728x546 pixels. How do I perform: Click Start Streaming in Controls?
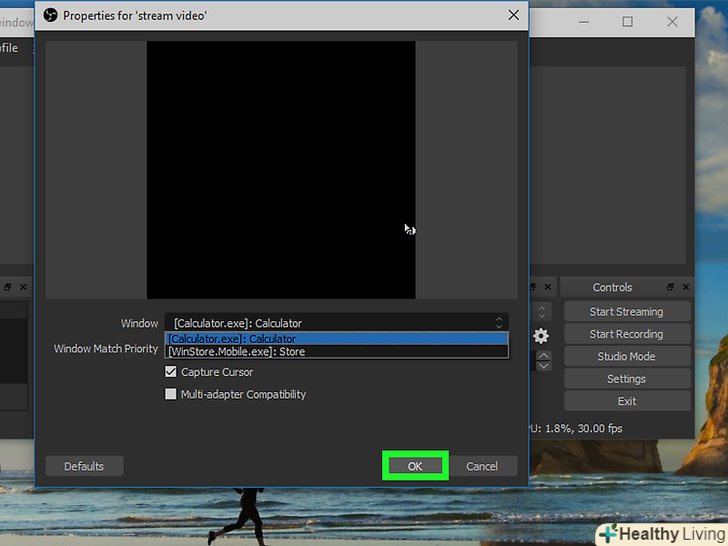point(626,312)
